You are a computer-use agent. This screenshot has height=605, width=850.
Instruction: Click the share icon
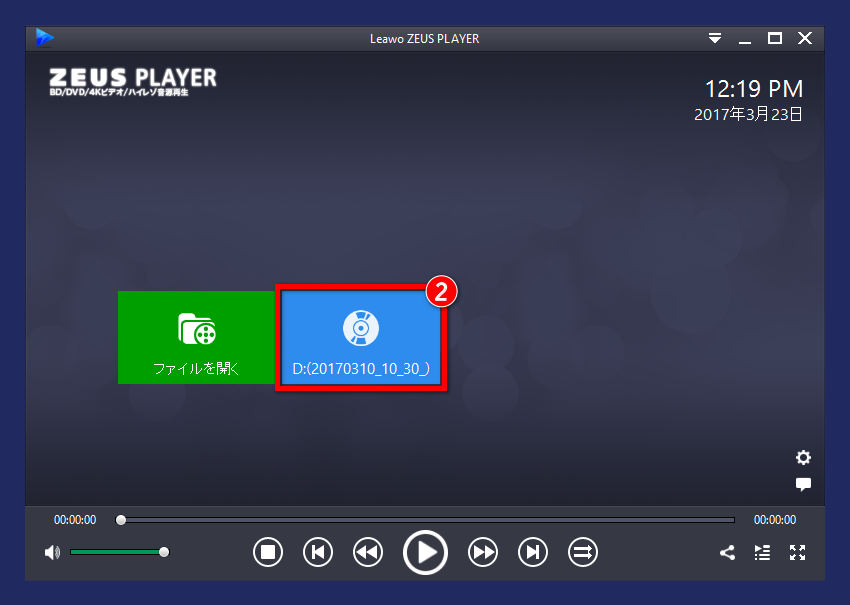[x=726, y=552]
